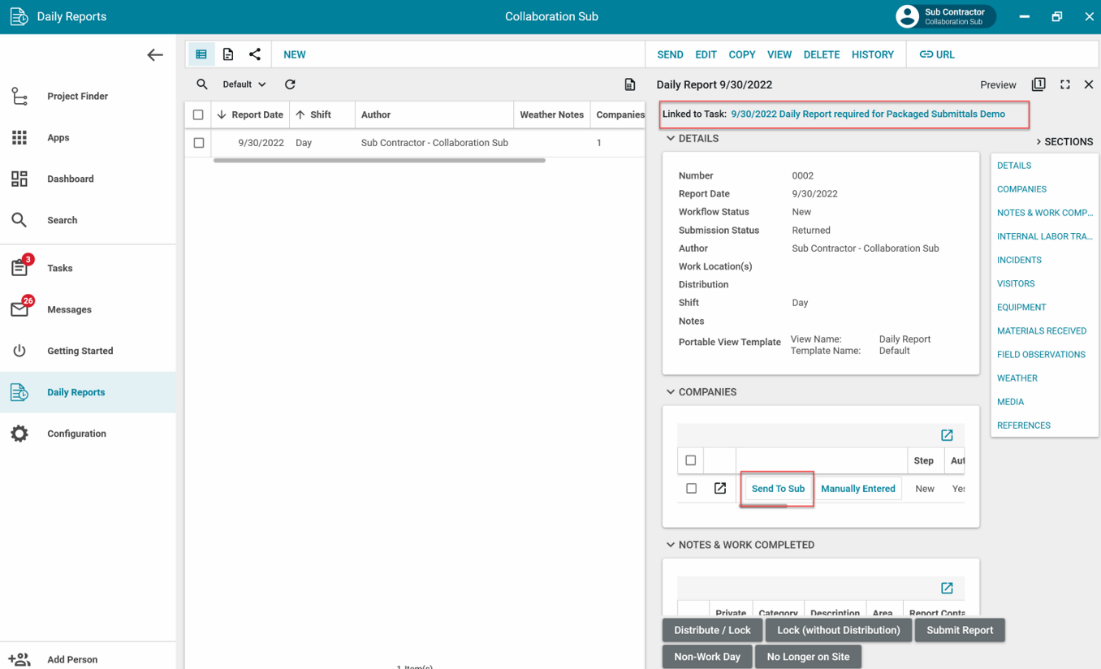The width and height of the screenshot is (1101, 669).
Task: Open the linked task hyperlink
Action: click(867, 114)
